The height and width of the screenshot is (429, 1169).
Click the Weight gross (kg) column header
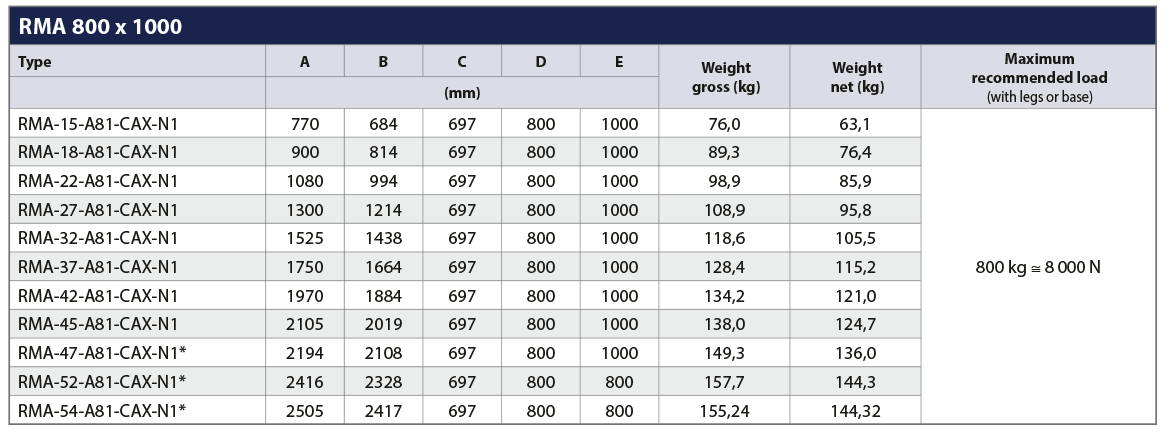(725, 77)
